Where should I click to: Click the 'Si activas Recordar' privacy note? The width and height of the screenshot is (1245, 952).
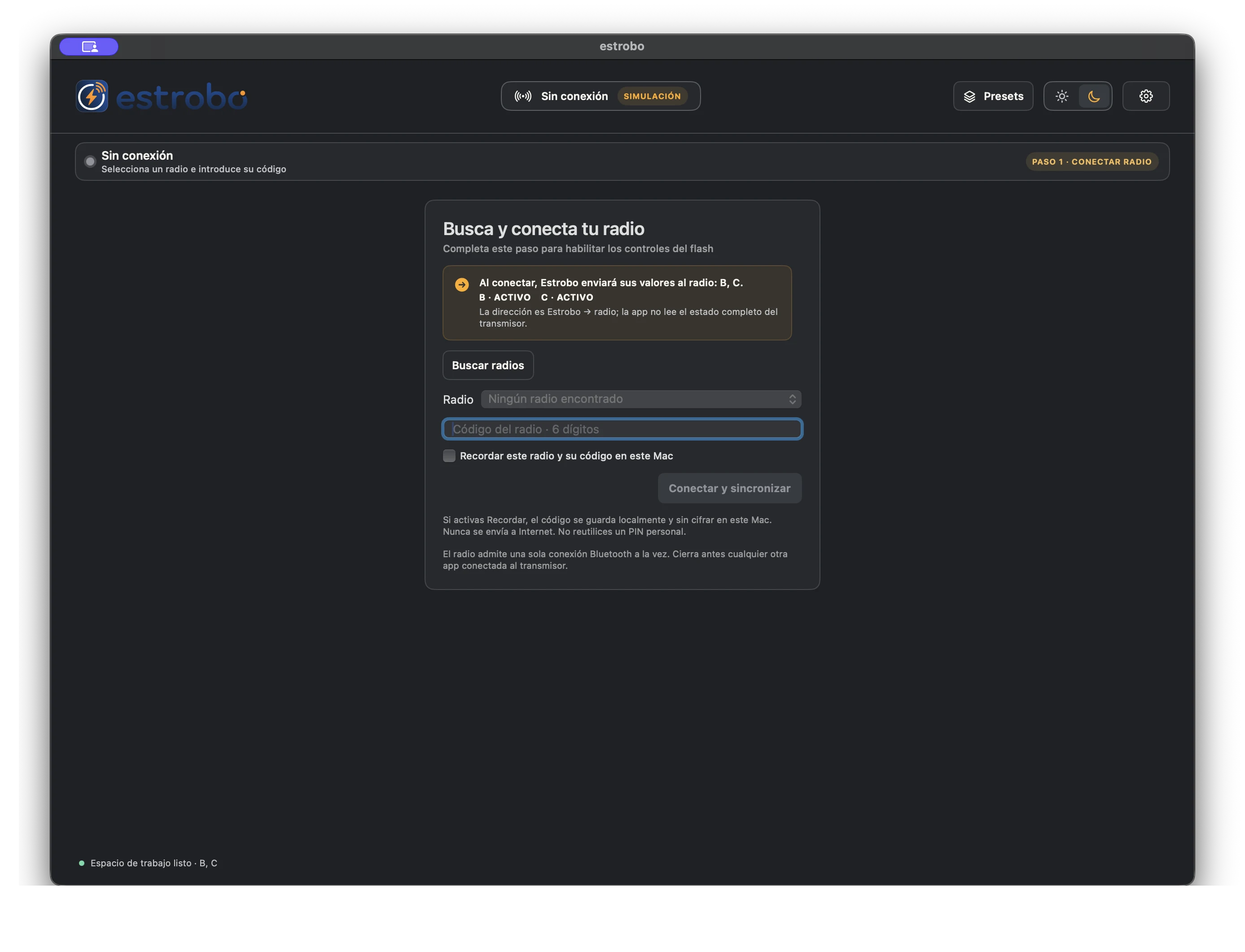[x=607, y=526]
